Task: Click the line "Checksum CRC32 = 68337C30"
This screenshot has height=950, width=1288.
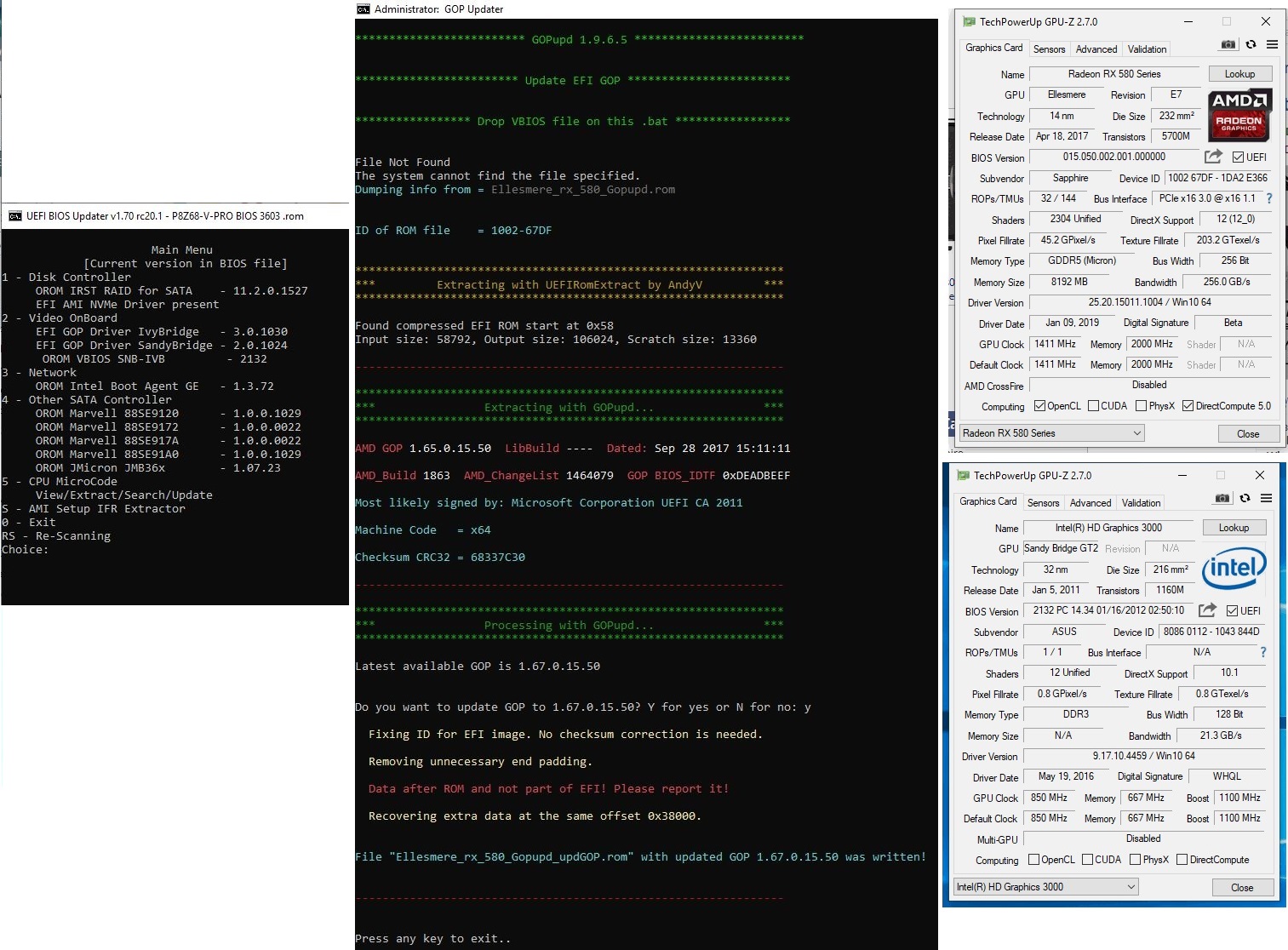Action: coord(440,558)
